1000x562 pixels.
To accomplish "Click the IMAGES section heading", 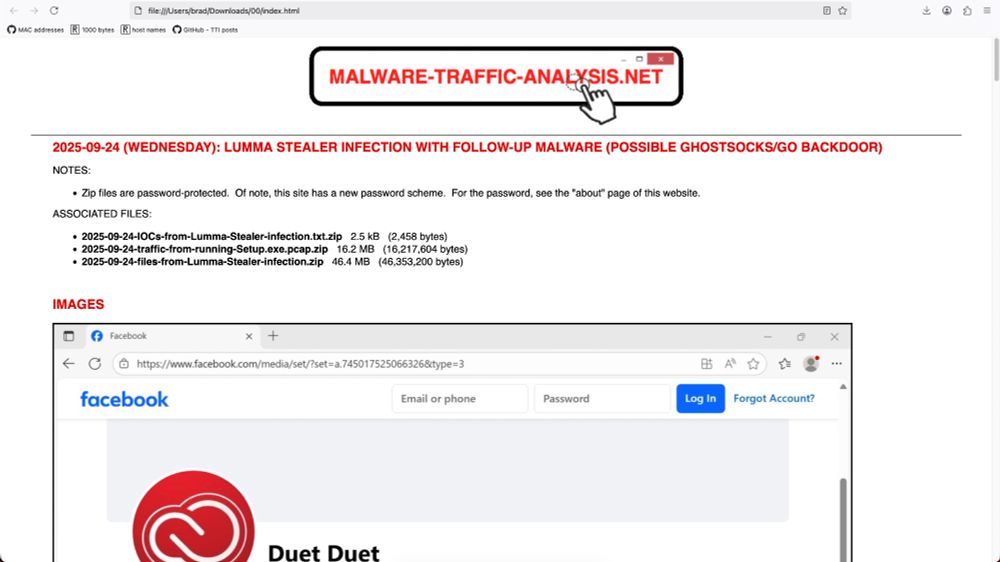I will point(78,304).
